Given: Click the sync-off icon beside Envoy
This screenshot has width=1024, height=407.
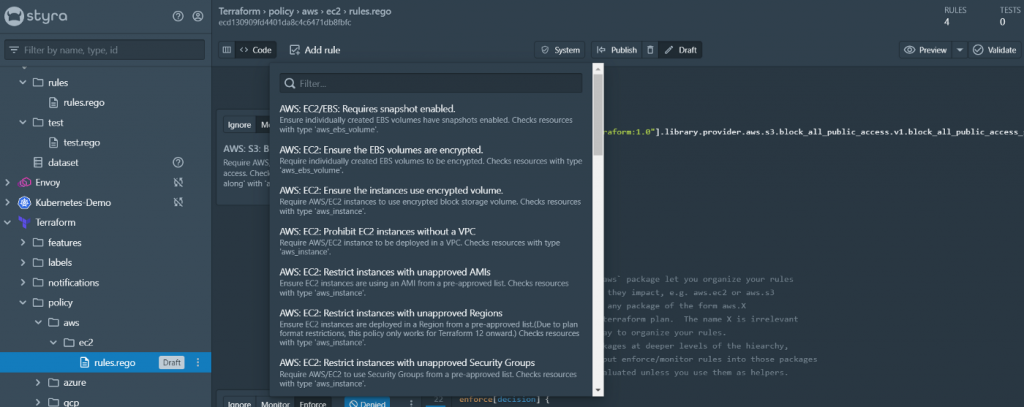Looking at the screenshot, I should (178, 182).
